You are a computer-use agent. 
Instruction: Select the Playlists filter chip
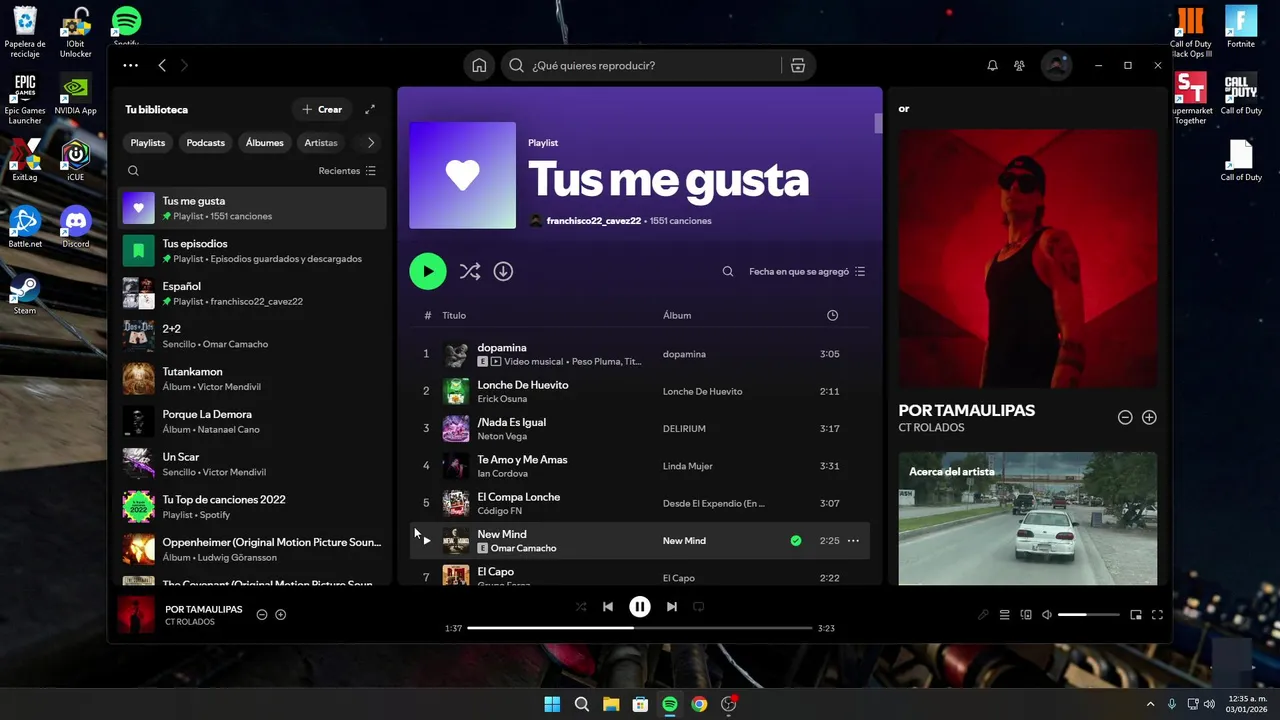[148, 142]
